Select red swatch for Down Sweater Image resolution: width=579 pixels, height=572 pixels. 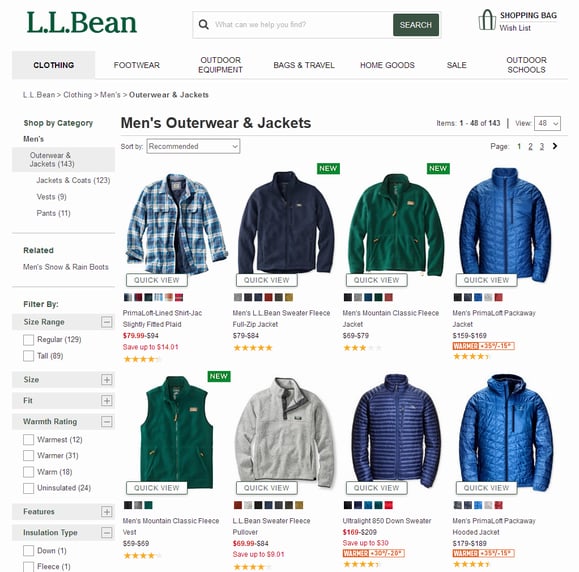[x=388, y=505]
